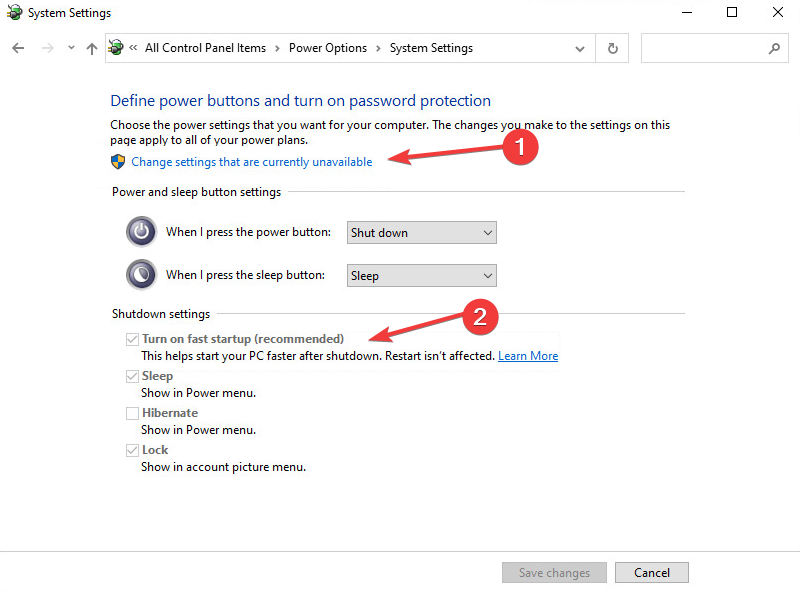Image resolution: width=800 pixels, height=592 pixels.
Task: Click the sleep button moon icon
Action: (141, 275)
